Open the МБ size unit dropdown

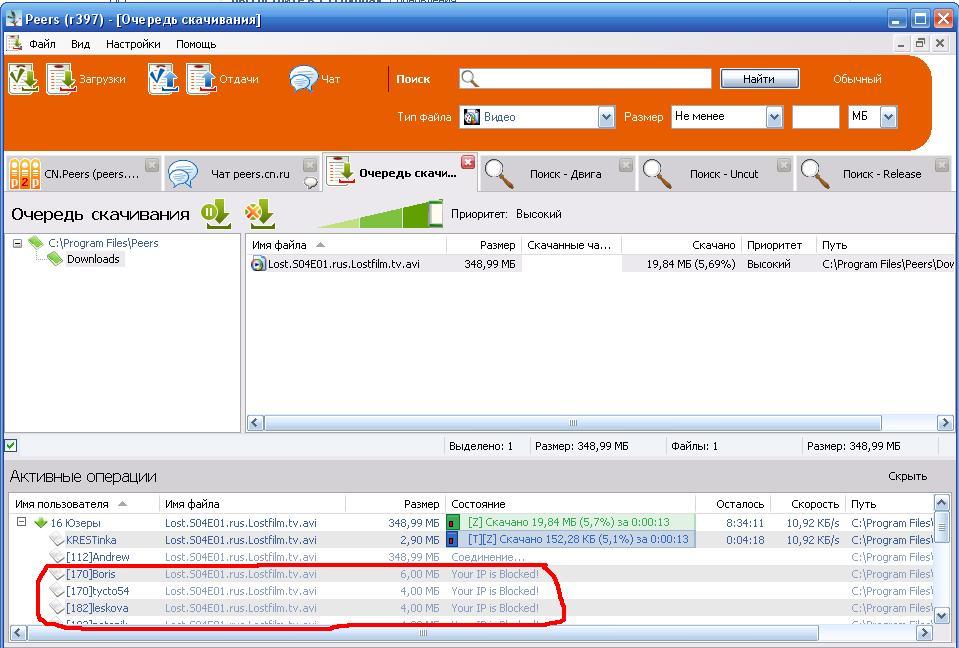[888, 117]
